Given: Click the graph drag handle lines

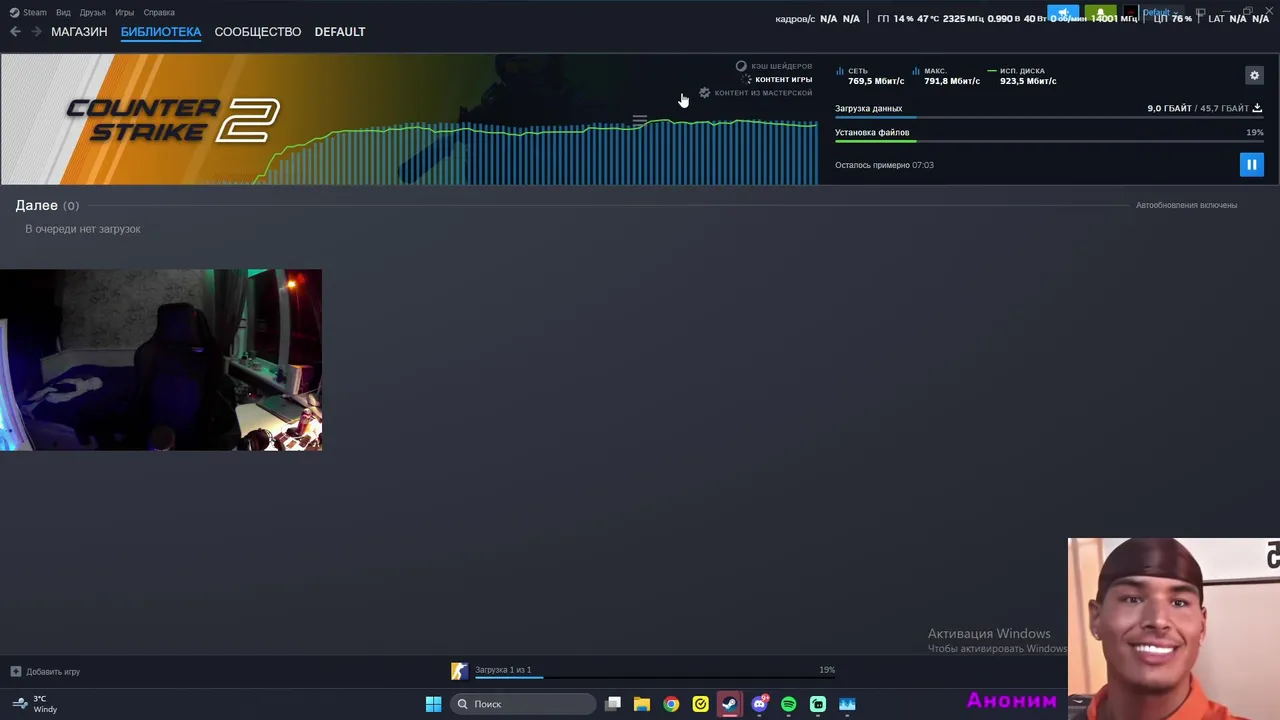Looking at the screenshot, I should 640,120.
